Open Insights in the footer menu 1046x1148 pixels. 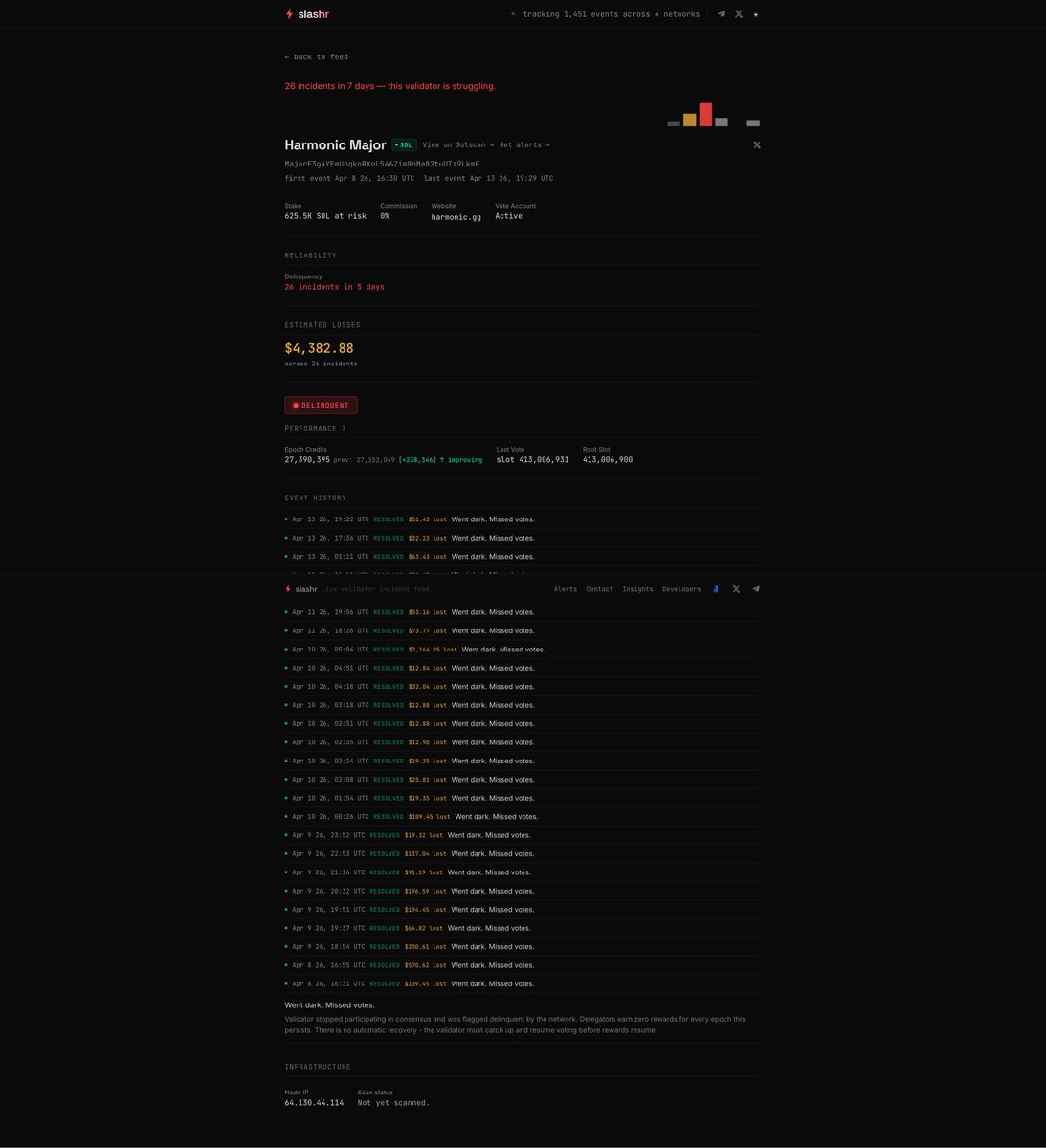coord(637,589)
